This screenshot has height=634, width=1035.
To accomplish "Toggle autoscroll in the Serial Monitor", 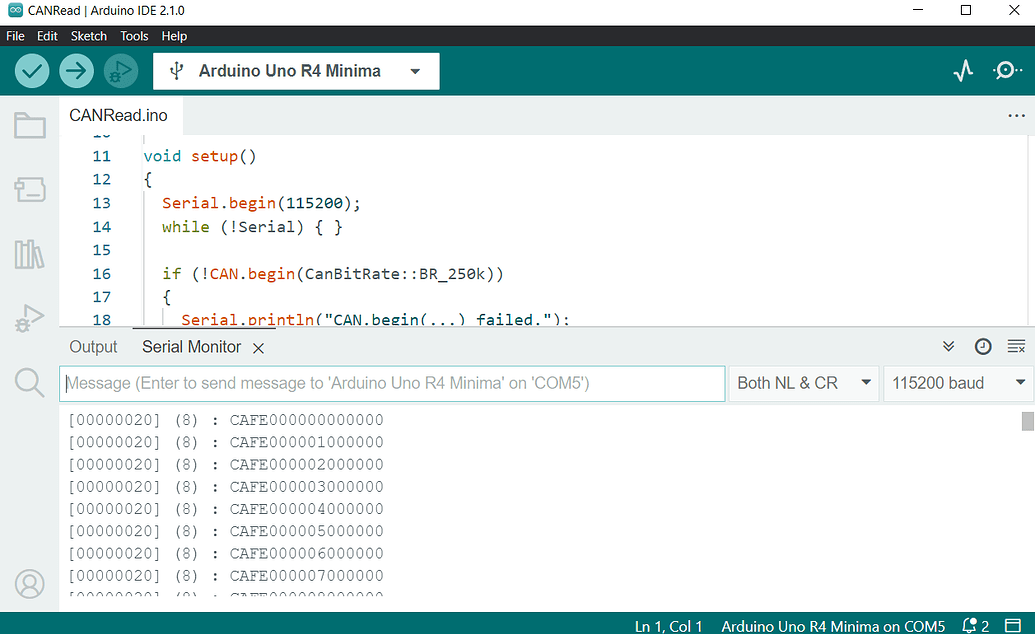I will click(x=948, y=346).
